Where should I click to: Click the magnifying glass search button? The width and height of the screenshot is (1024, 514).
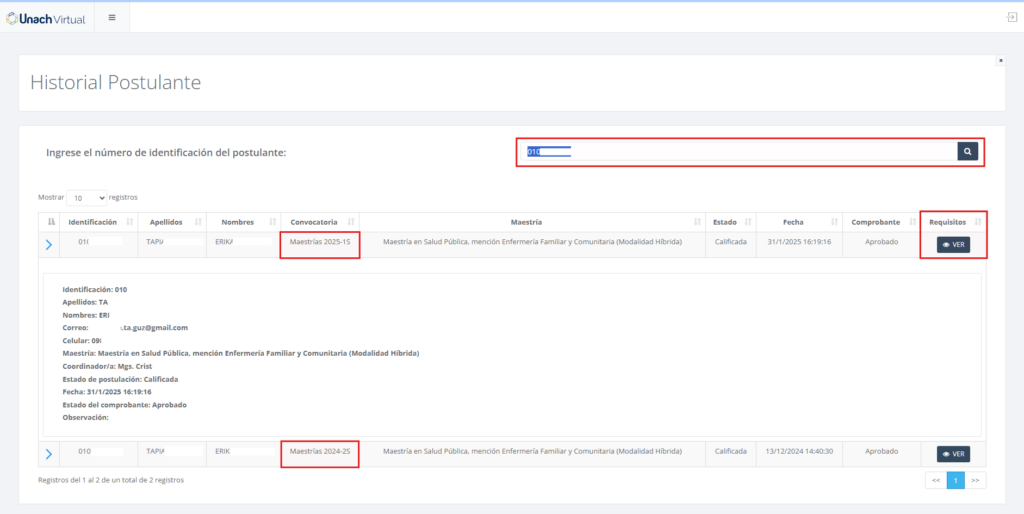pyautogui.click(x=967, y=152)
